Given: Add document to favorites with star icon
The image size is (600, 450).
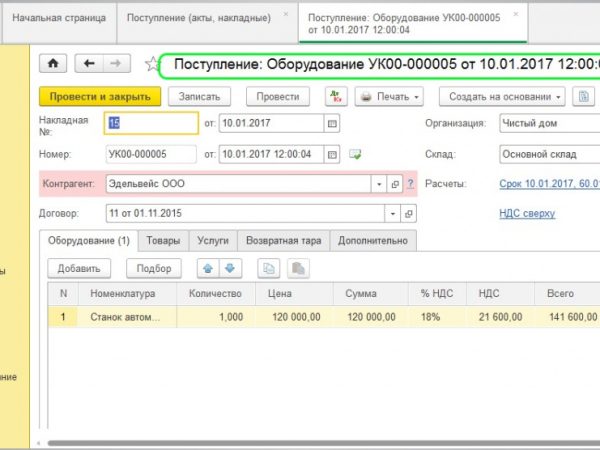Looking at the screenshot, I should (152, 65).
